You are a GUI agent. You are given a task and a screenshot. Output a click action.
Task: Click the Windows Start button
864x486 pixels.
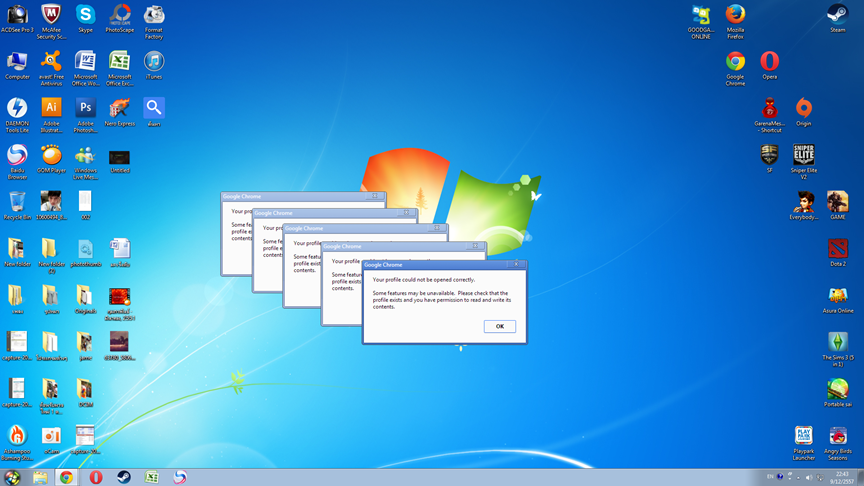tap(12, 477)
